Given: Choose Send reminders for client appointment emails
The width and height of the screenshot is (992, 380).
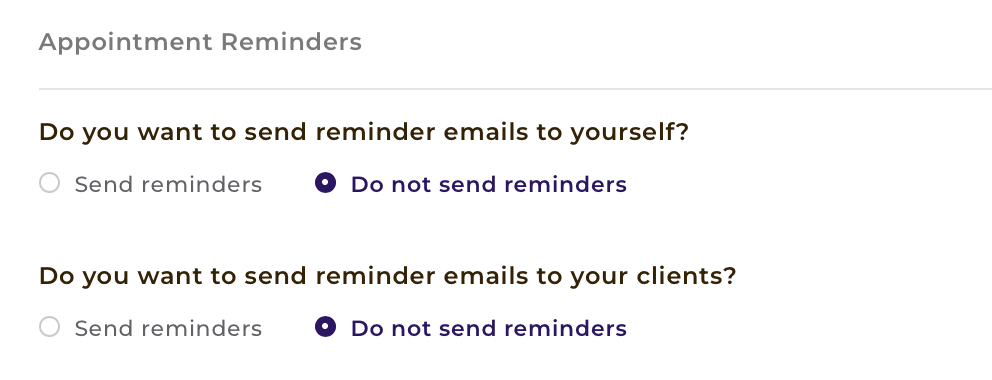Looking at the screenshot, I should pos(49,328).
